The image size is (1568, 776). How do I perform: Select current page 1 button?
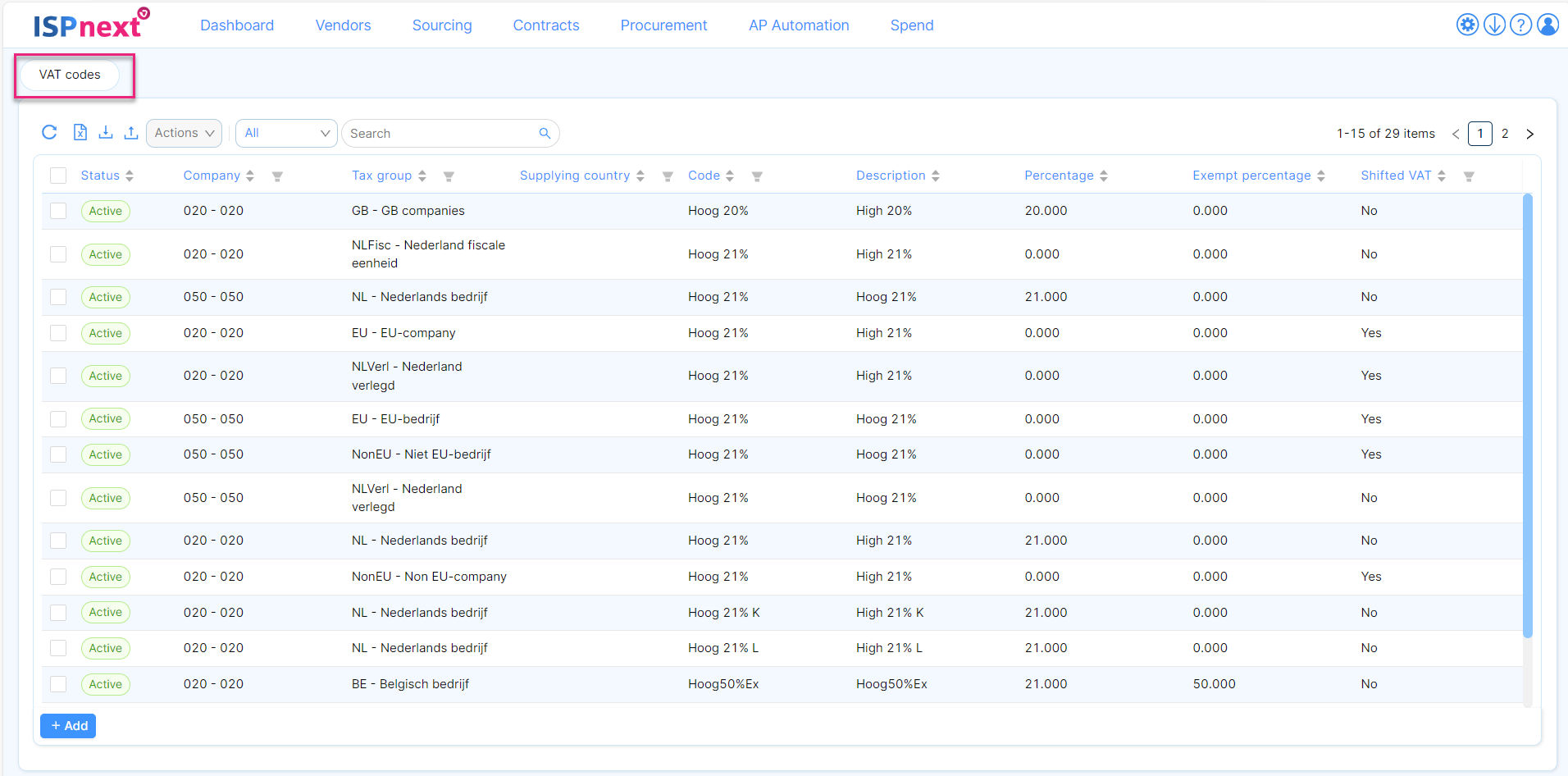pyautogui.click(x=1480, y=134)
